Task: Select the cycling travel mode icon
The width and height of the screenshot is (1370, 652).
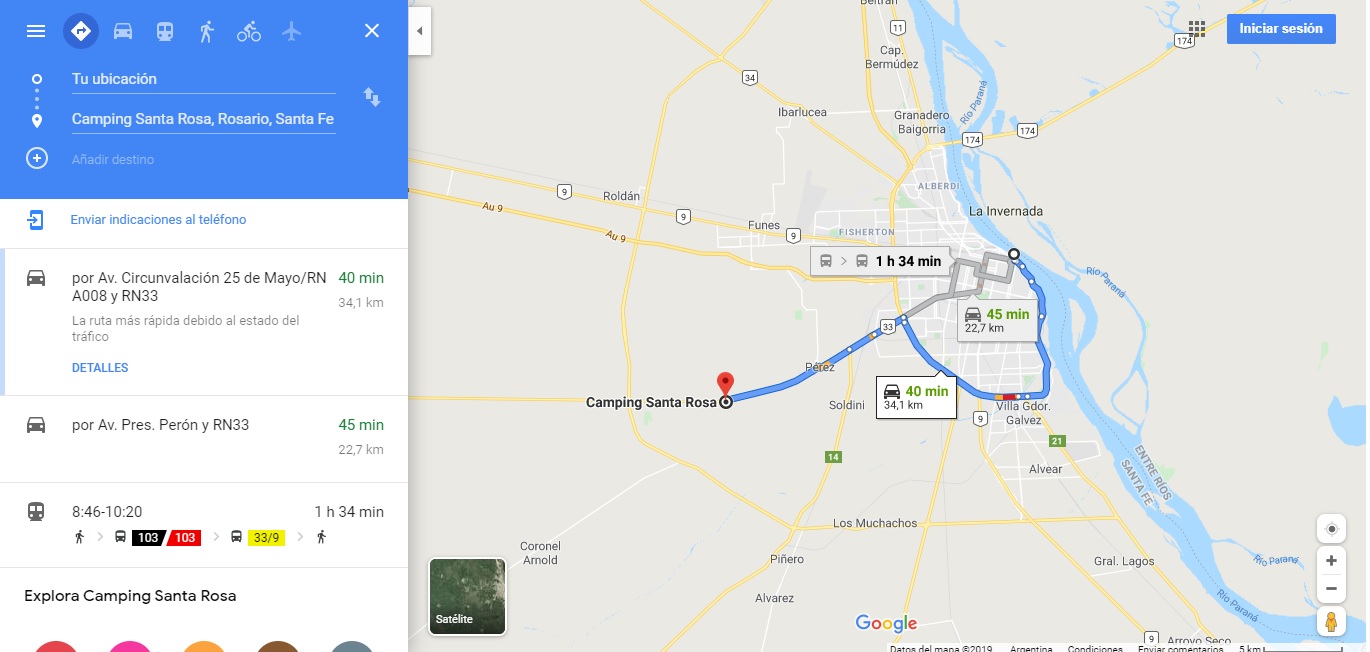Action: [249, 31]
